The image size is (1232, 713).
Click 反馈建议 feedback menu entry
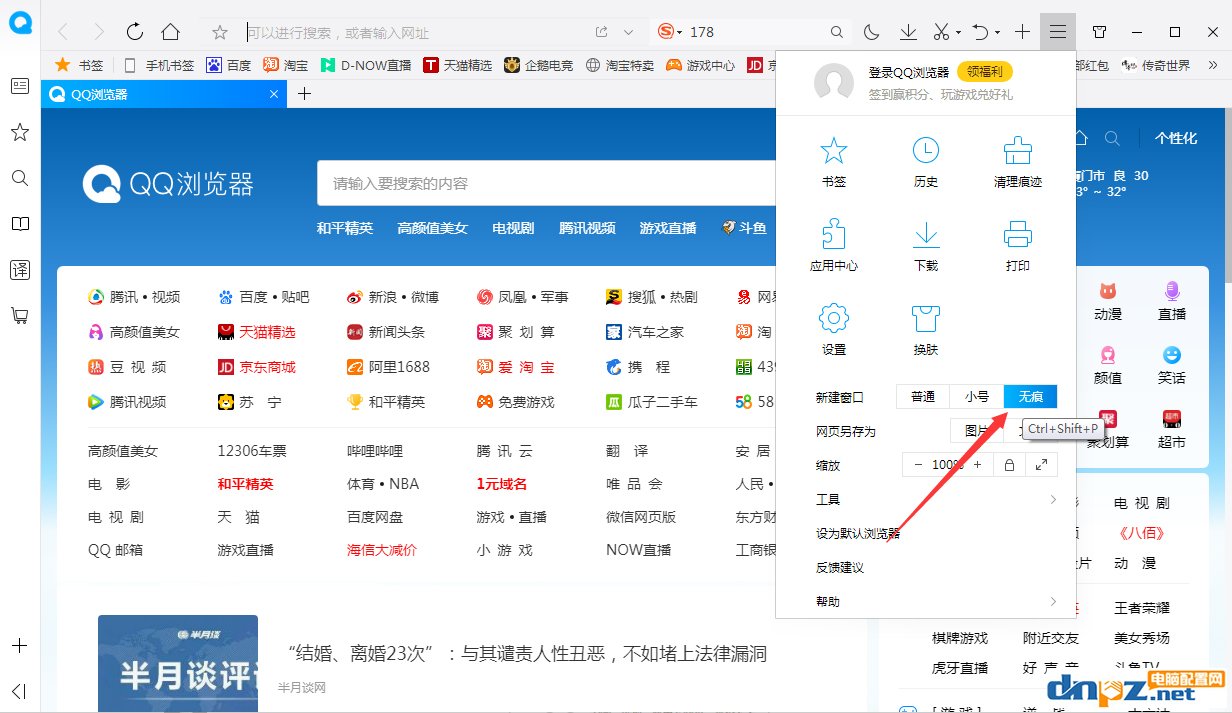[840, 567]
